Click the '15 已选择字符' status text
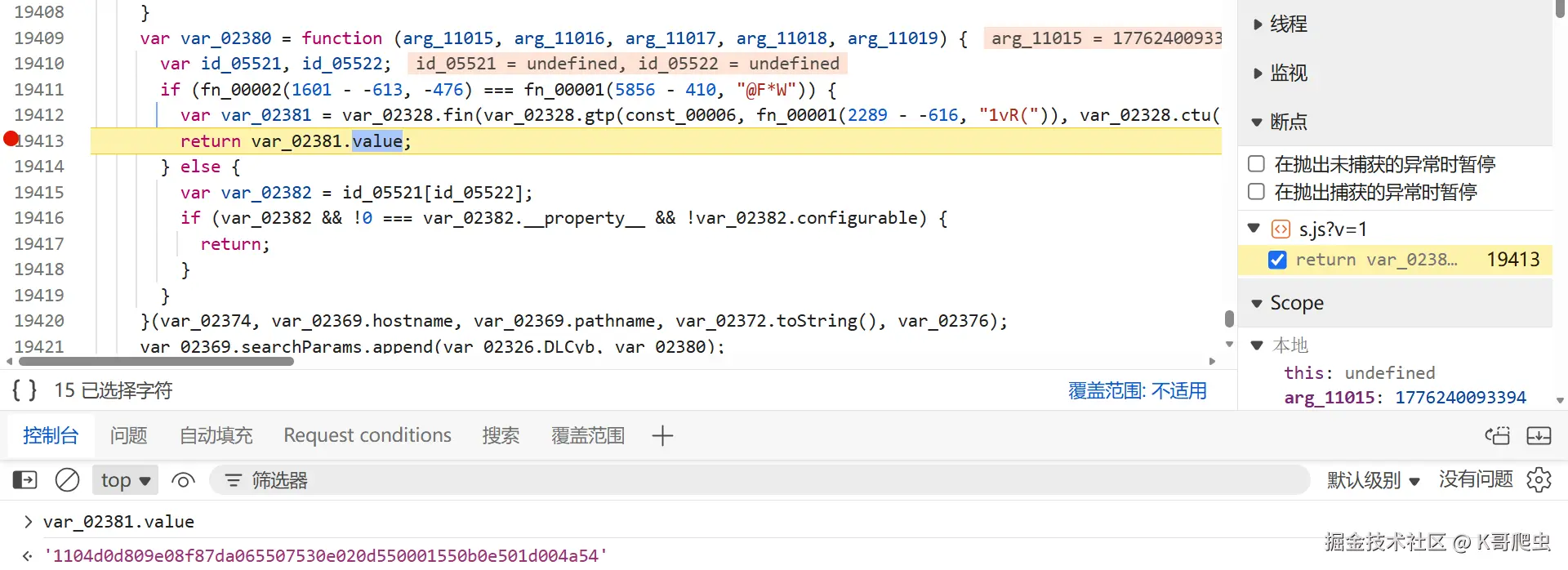 (x=114, y=390)
